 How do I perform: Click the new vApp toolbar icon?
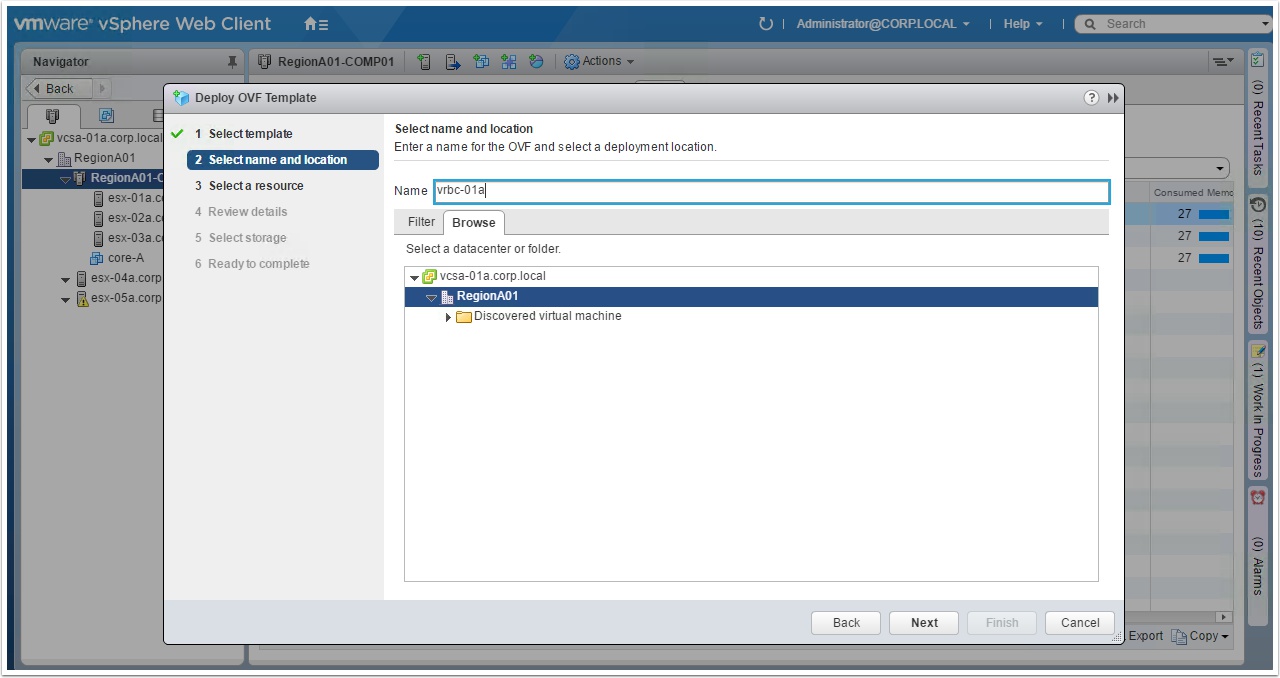tap(509, 62)
